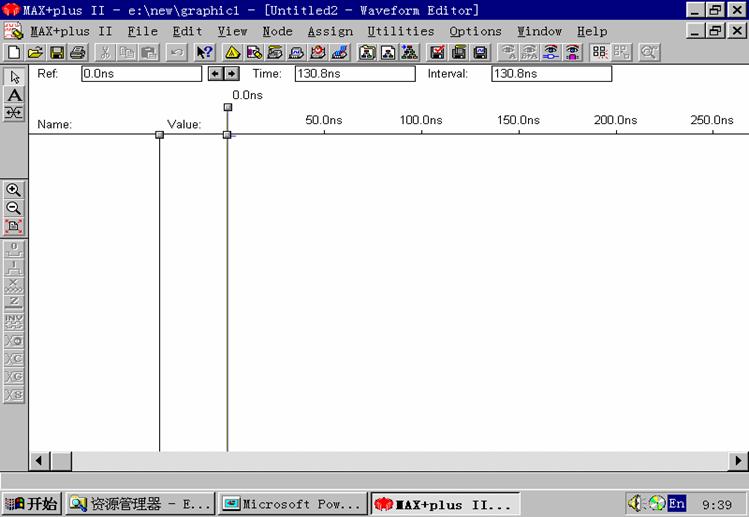Screen dimensions: 749x517
Task: Click the fit in window tool
Action: pyautogui.click(x=14, y=226)
